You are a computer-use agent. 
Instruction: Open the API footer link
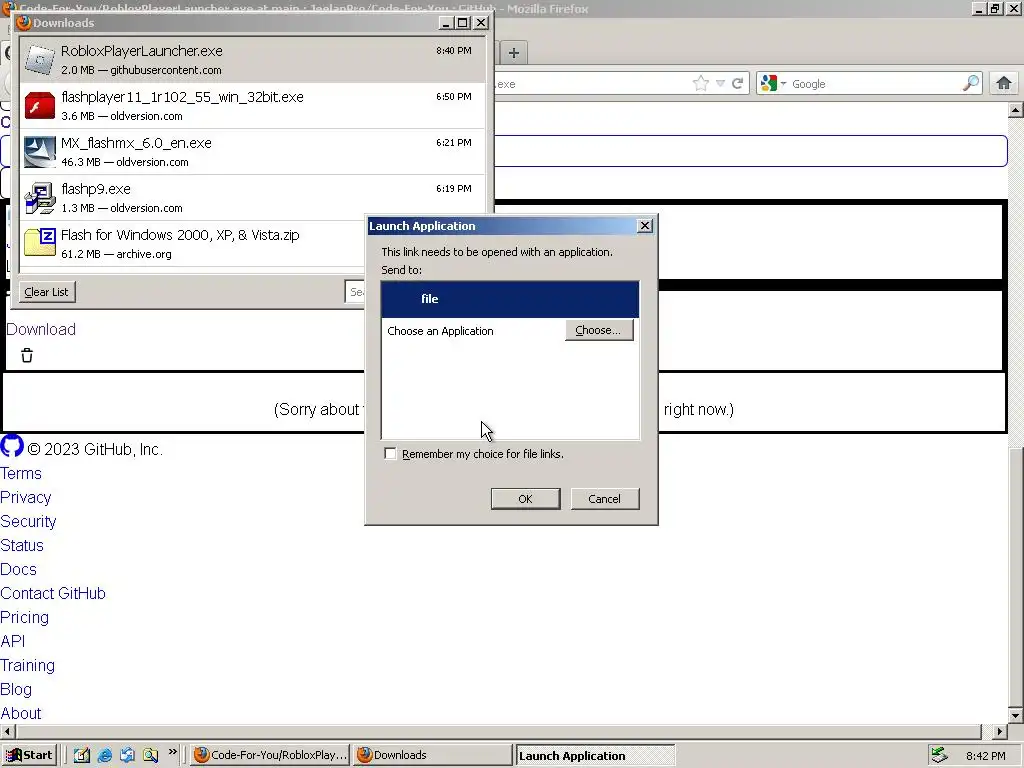pos(12,641)
